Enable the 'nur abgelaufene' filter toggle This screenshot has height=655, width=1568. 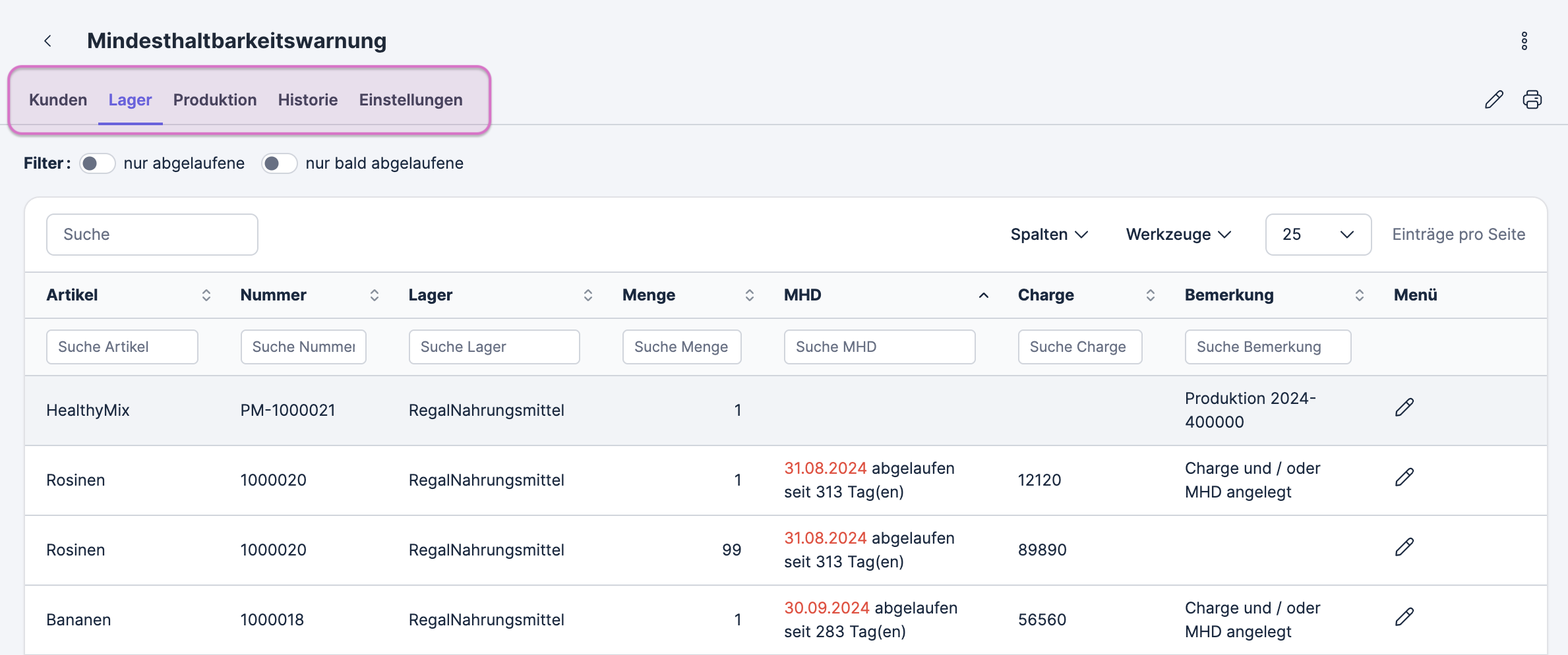coord(98,163)
